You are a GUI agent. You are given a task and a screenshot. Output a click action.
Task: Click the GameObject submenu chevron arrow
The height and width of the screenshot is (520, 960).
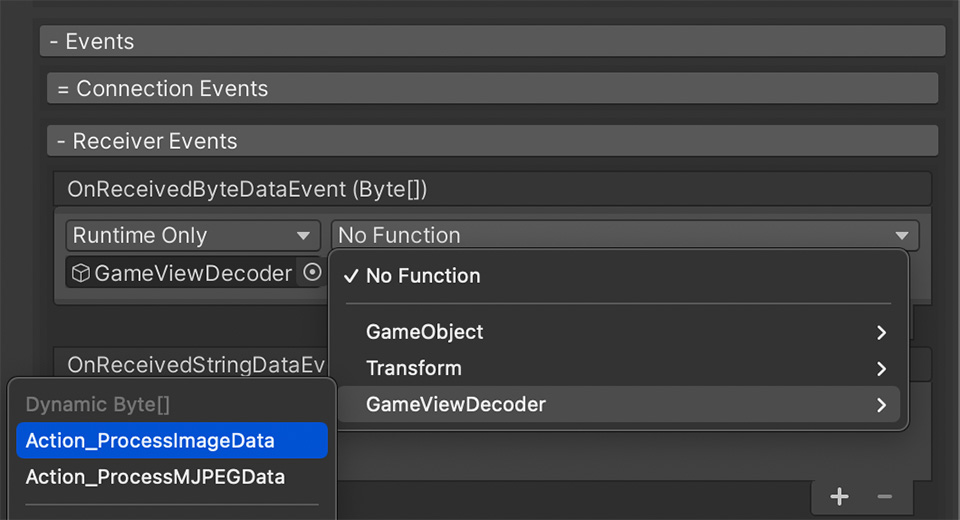[881, 332]
